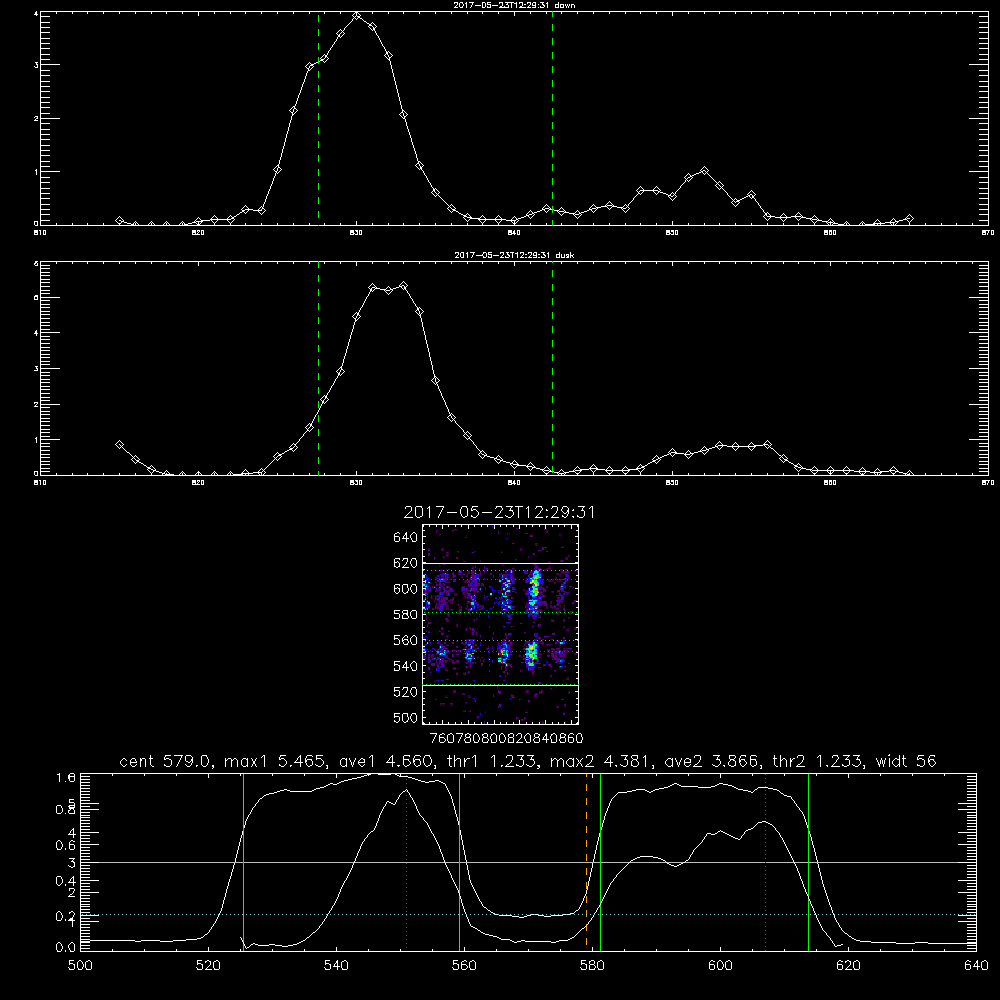Screen dimensions: 1000x1000
Task: Click the green vertical line near 559 in bottom plot
Action: [459, 861]
